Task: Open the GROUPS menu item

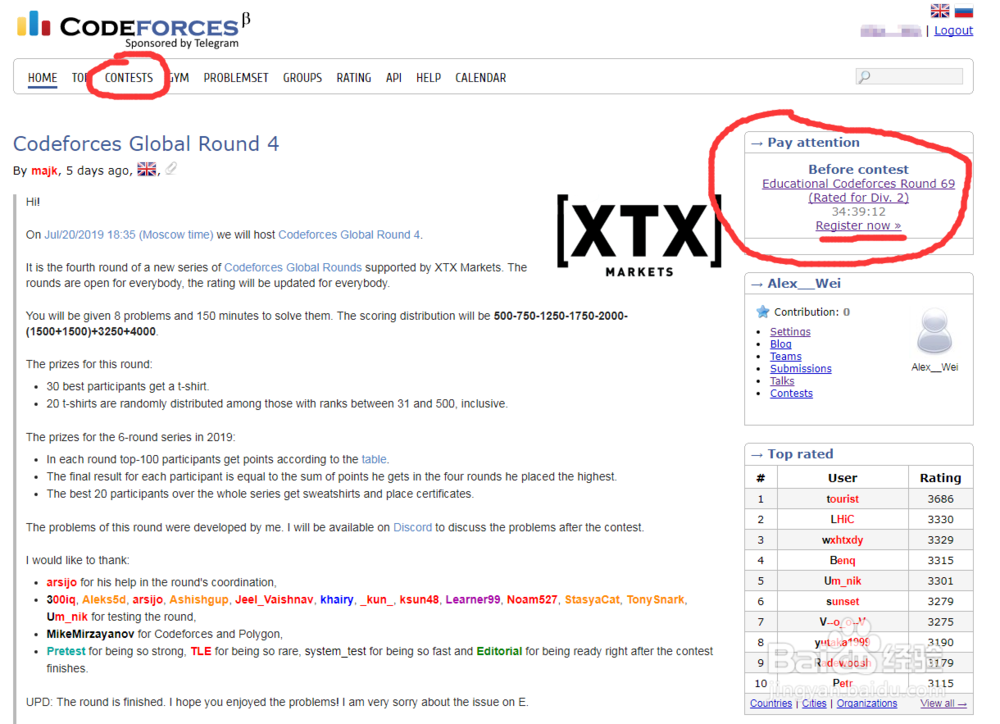Action: (302, 78)
